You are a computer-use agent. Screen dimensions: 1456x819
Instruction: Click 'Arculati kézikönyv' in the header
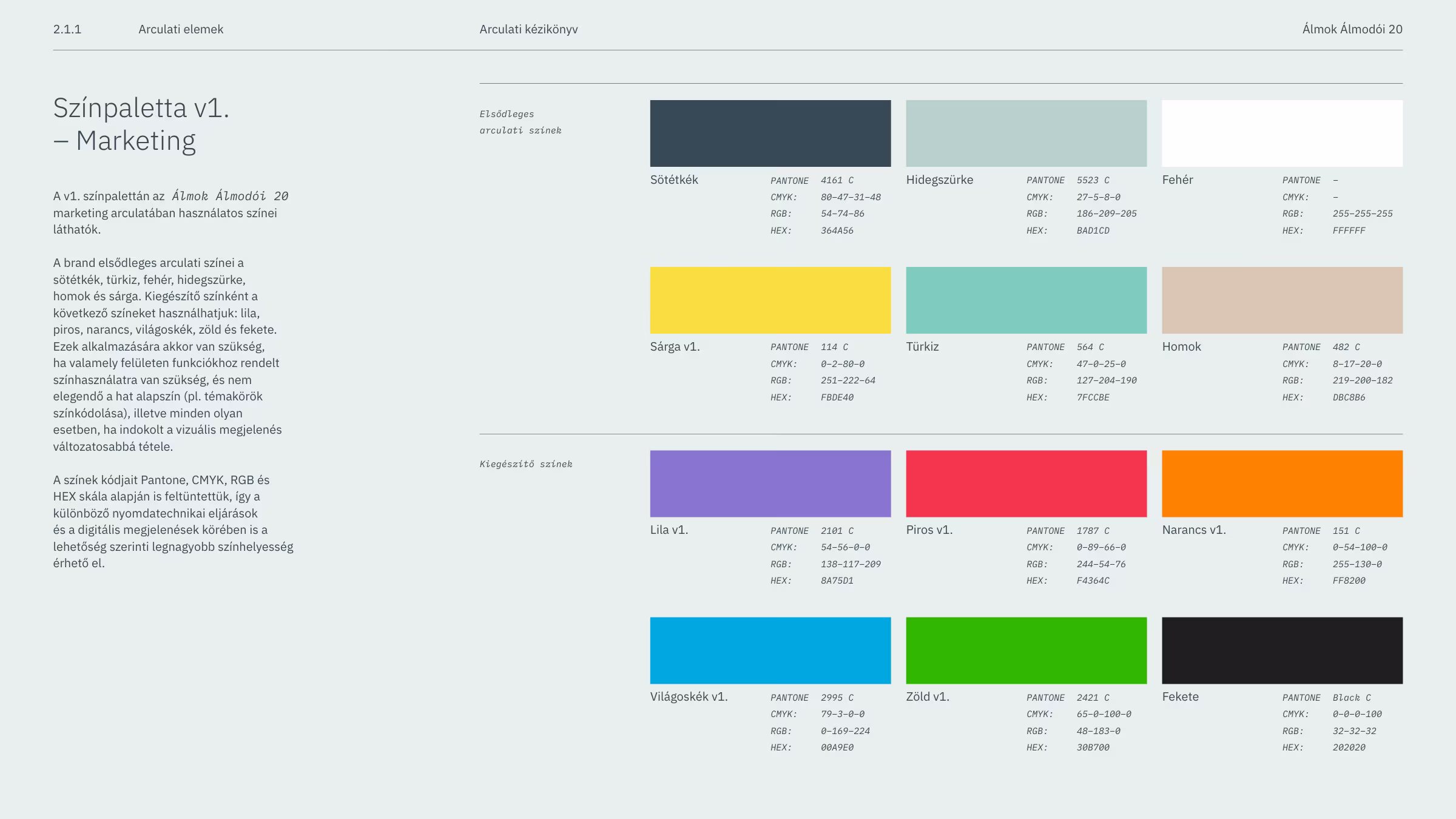pos(528,29)
